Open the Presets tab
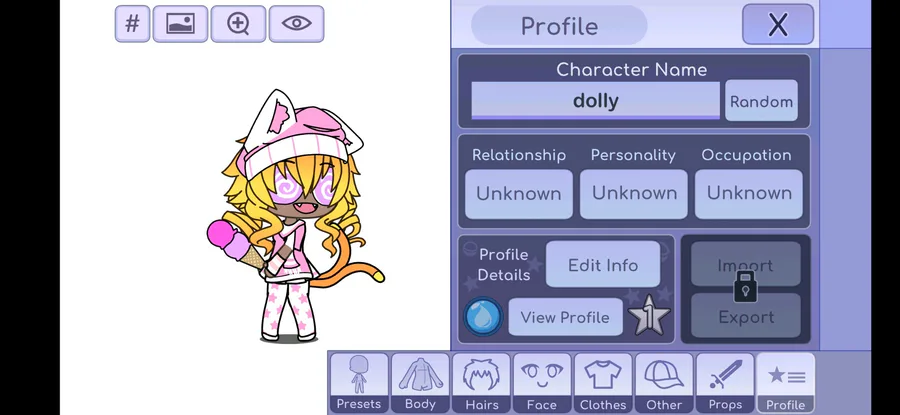This screenshot has width=900, height=415. [359, 383]
